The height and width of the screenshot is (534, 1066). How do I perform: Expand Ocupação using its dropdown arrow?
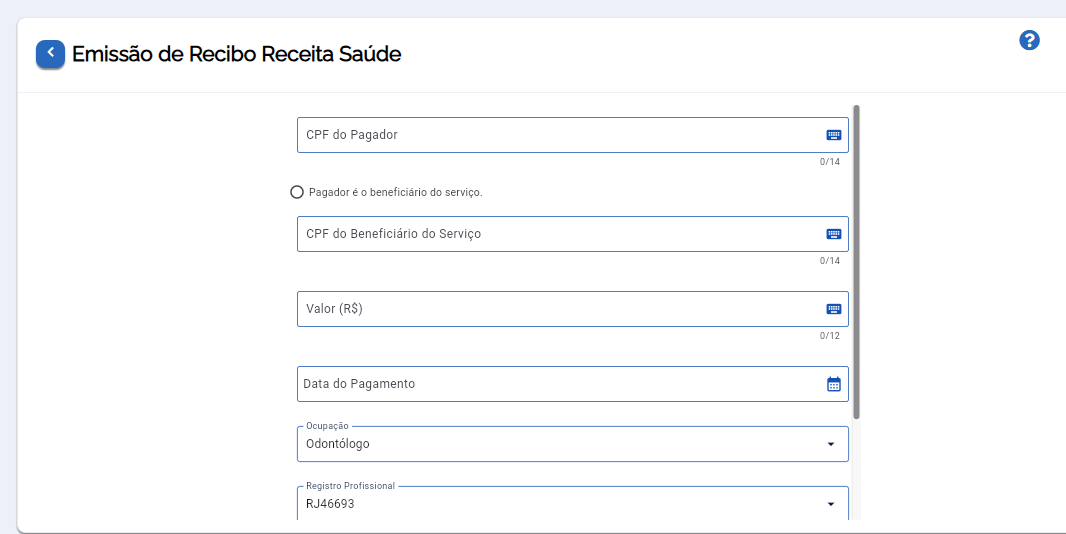point(830,444)
